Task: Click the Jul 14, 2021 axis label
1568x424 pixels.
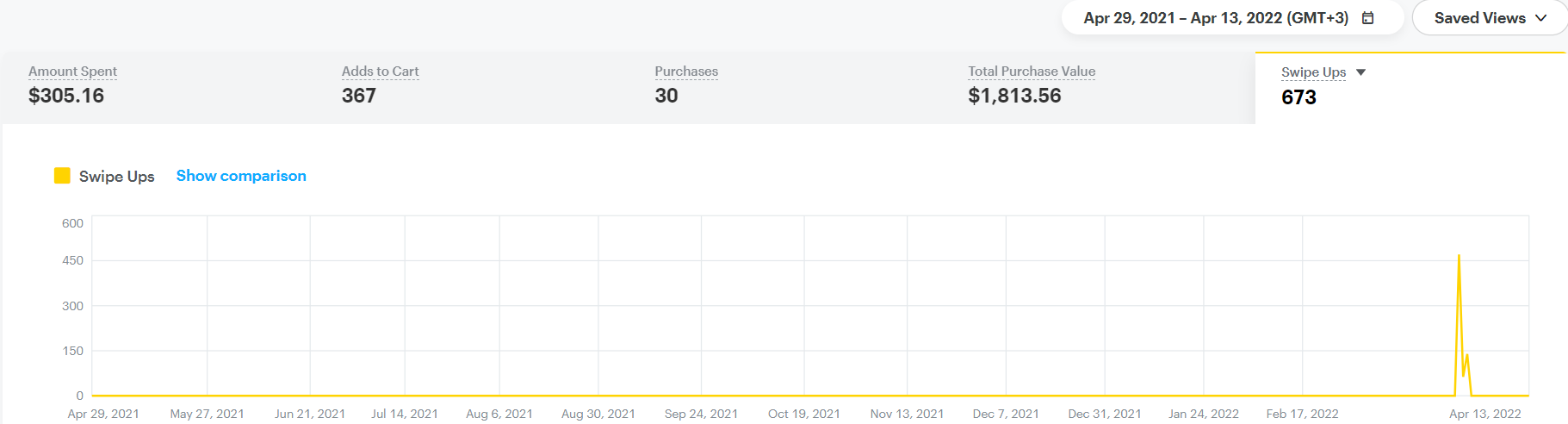Action: pyautogui.click(x=404, y=414)
